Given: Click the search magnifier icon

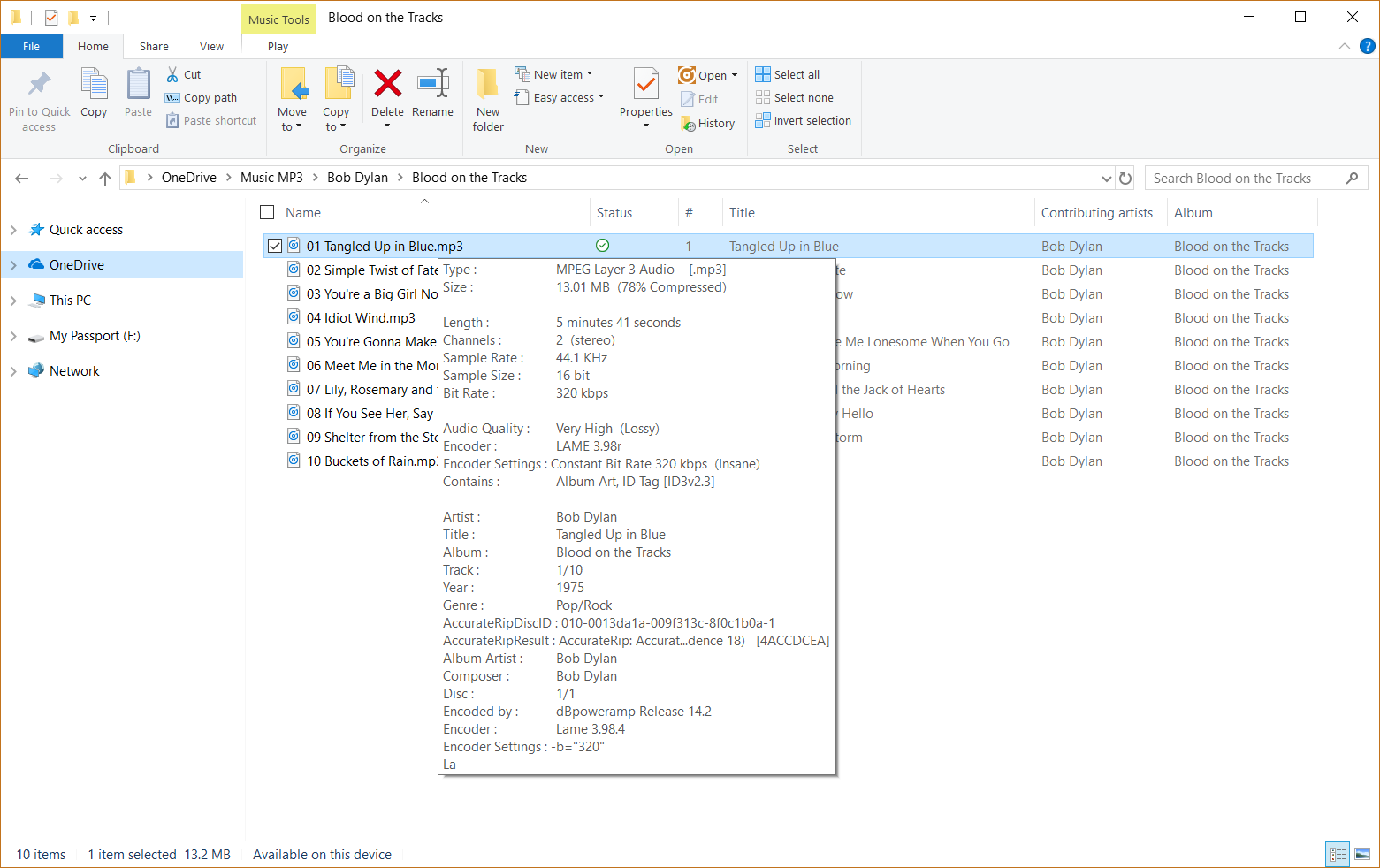Looking at the screenshot, I should 1352,179.
